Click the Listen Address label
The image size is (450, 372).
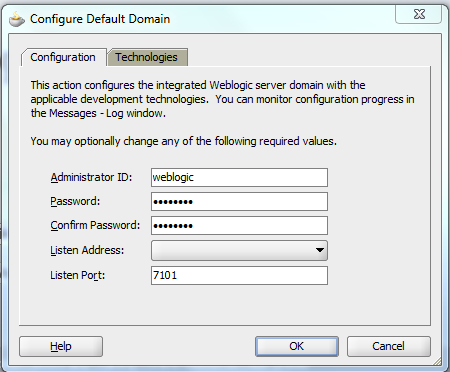87,250
